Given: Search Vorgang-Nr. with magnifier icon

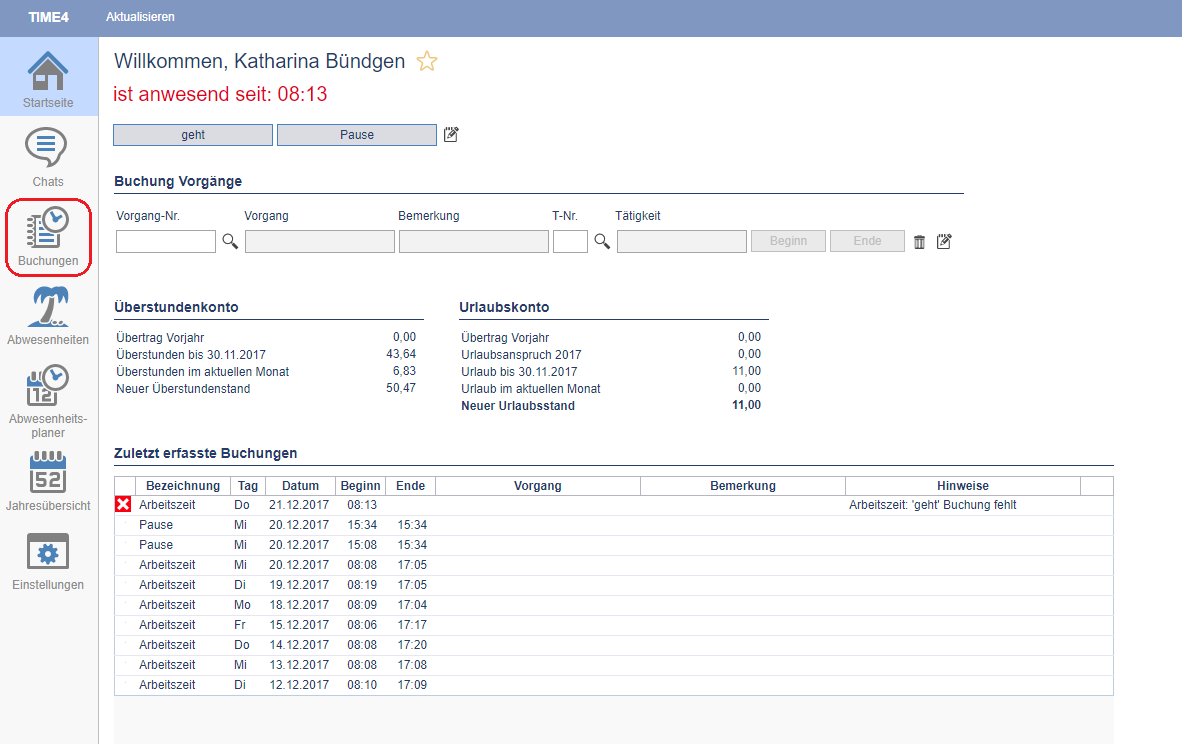Looking at the screenshot, I should click(x=230, y=241).
